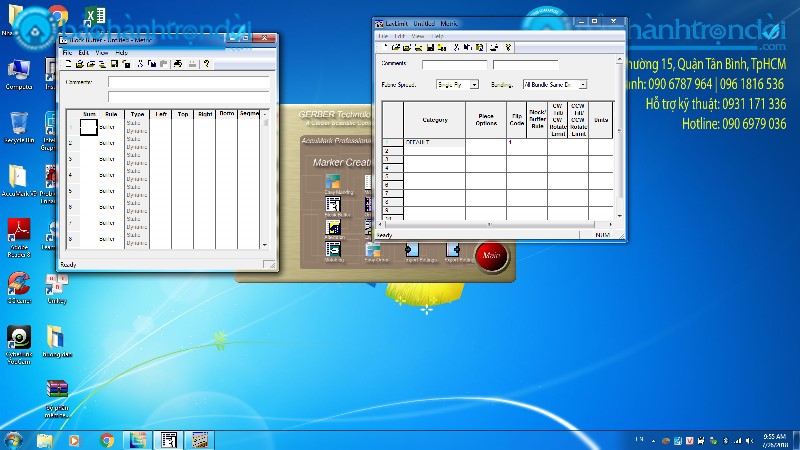Open Recycle Bin desktop icon
The width and height of the screenshot is (800, 450).
click(19, 127)
